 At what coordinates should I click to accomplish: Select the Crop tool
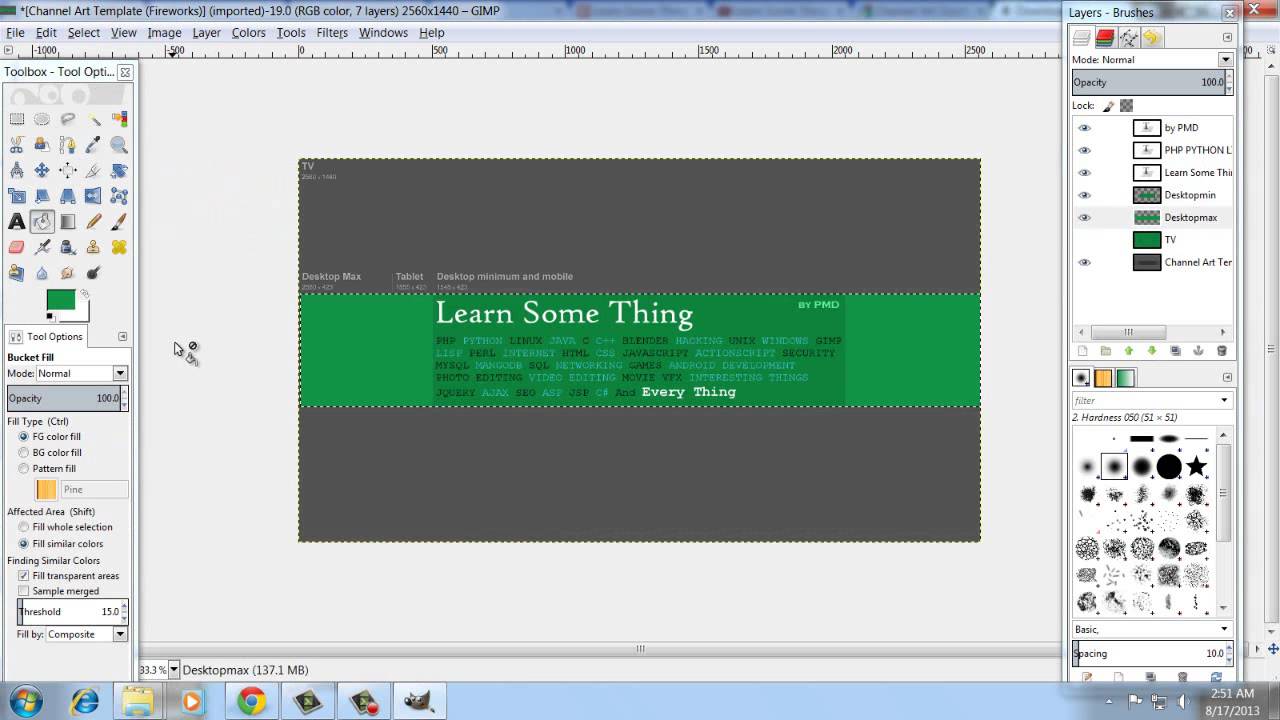pyautogui.click(x=94, y=171)
